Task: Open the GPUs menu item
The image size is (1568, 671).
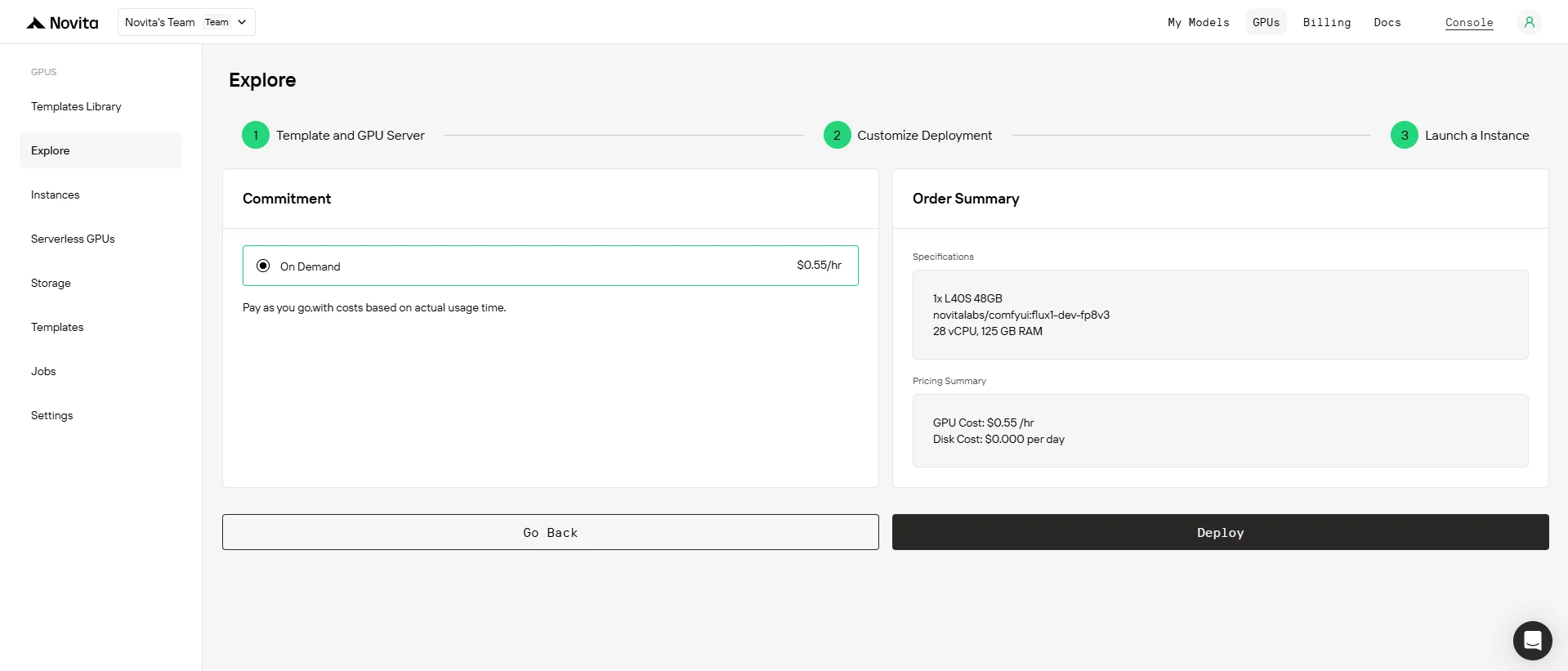Action: point(1266,22)
